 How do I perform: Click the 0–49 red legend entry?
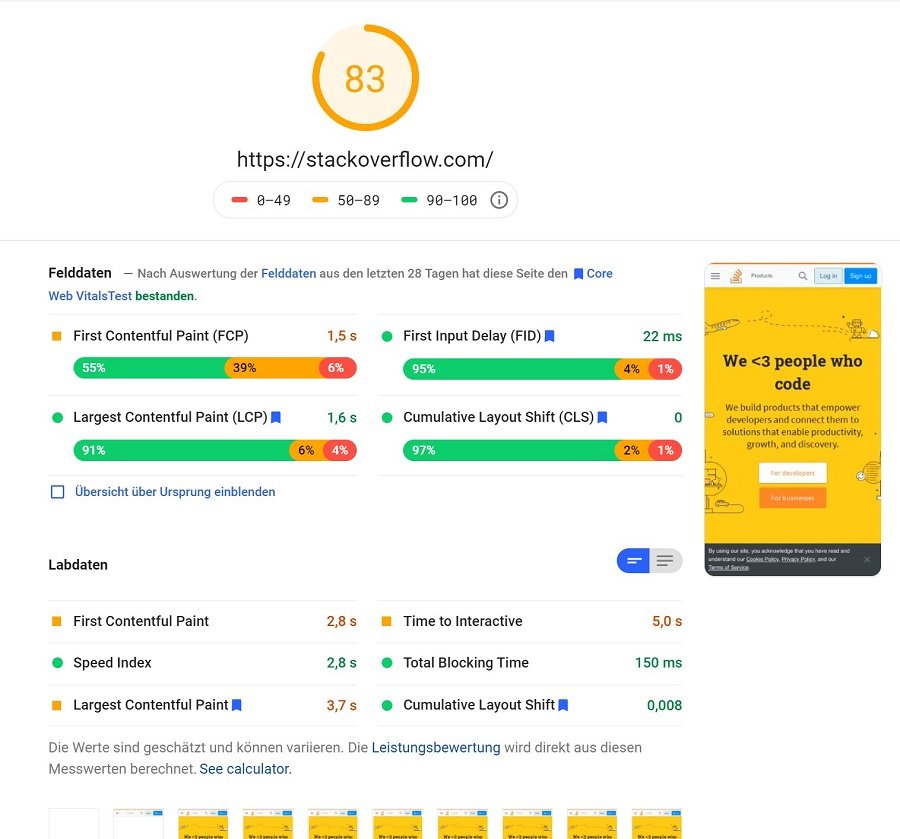pos(261,200)
